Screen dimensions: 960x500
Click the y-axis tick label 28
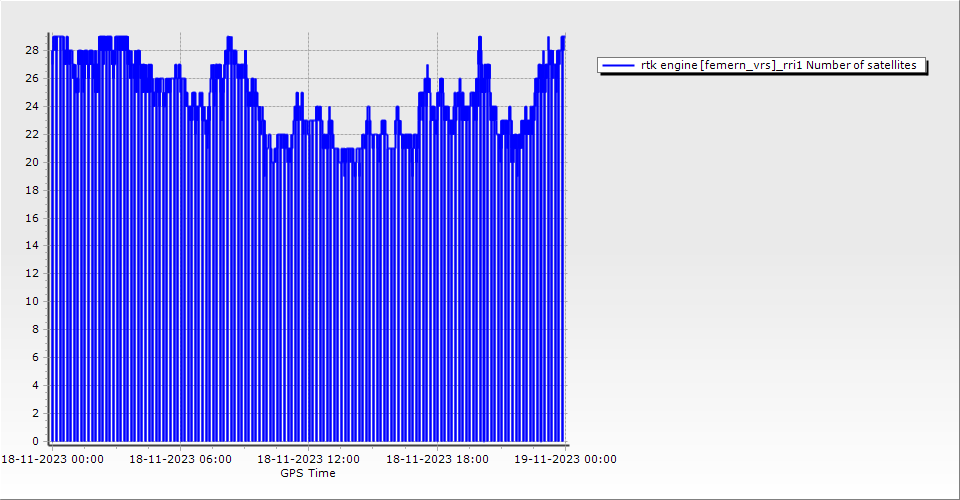click(32, 50)
